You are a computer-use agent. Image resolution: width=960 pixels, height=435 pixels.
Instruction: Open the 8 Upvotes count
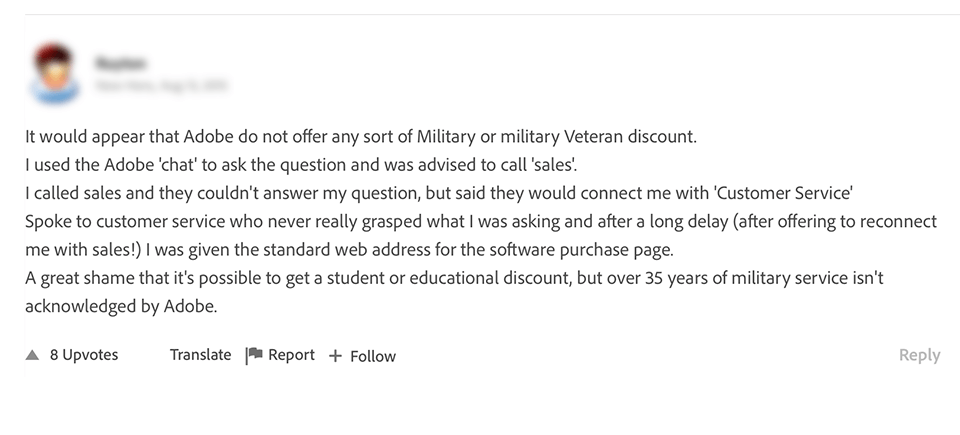point(84,355)
